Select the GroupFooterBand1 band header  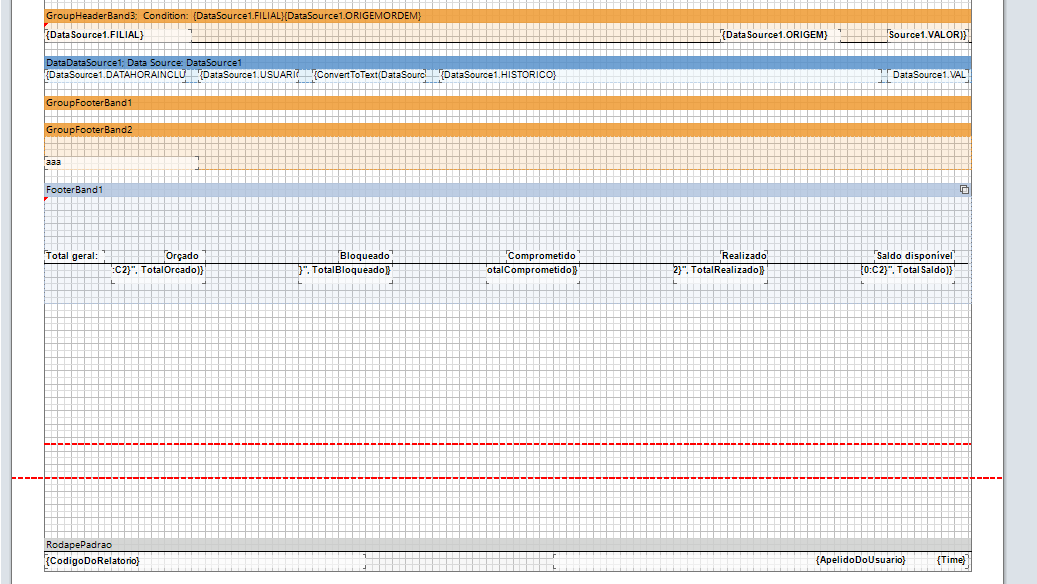pos(508,103)
